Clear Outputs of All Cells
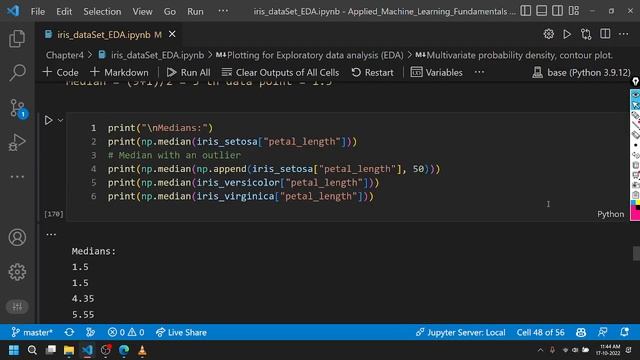Viewport: 640px width, 360px height. (x=280, y=72)
